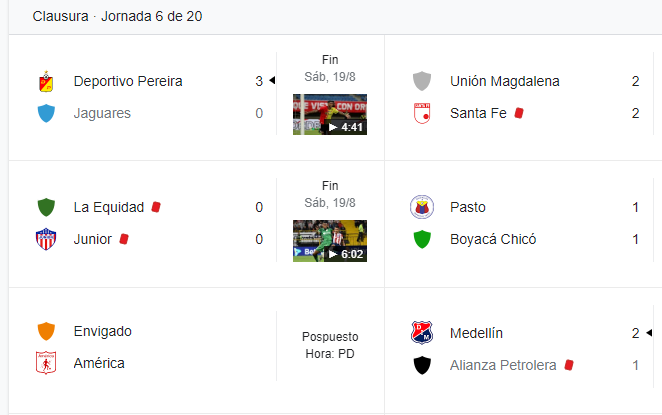Click the Clausura Jornada 6 de 20 header

point(117,16)
